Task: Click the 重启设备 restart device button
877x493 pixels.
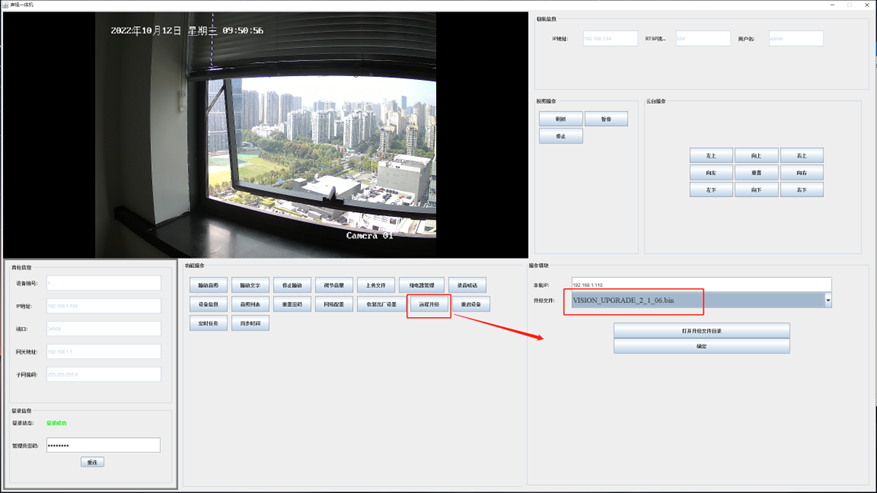Action: [x=470, y=304]
